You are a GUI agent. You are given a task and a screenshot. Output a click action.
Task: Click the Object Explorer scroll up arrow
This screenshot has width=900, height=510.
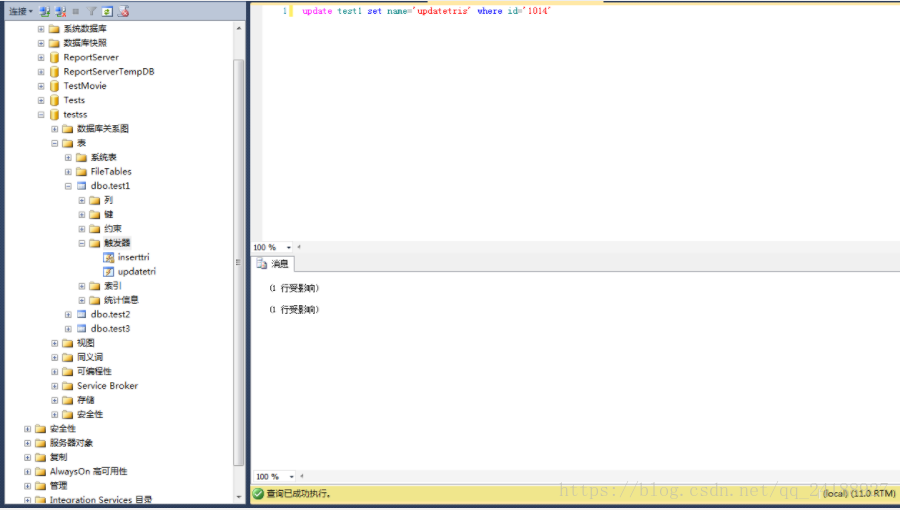(239, 28)
